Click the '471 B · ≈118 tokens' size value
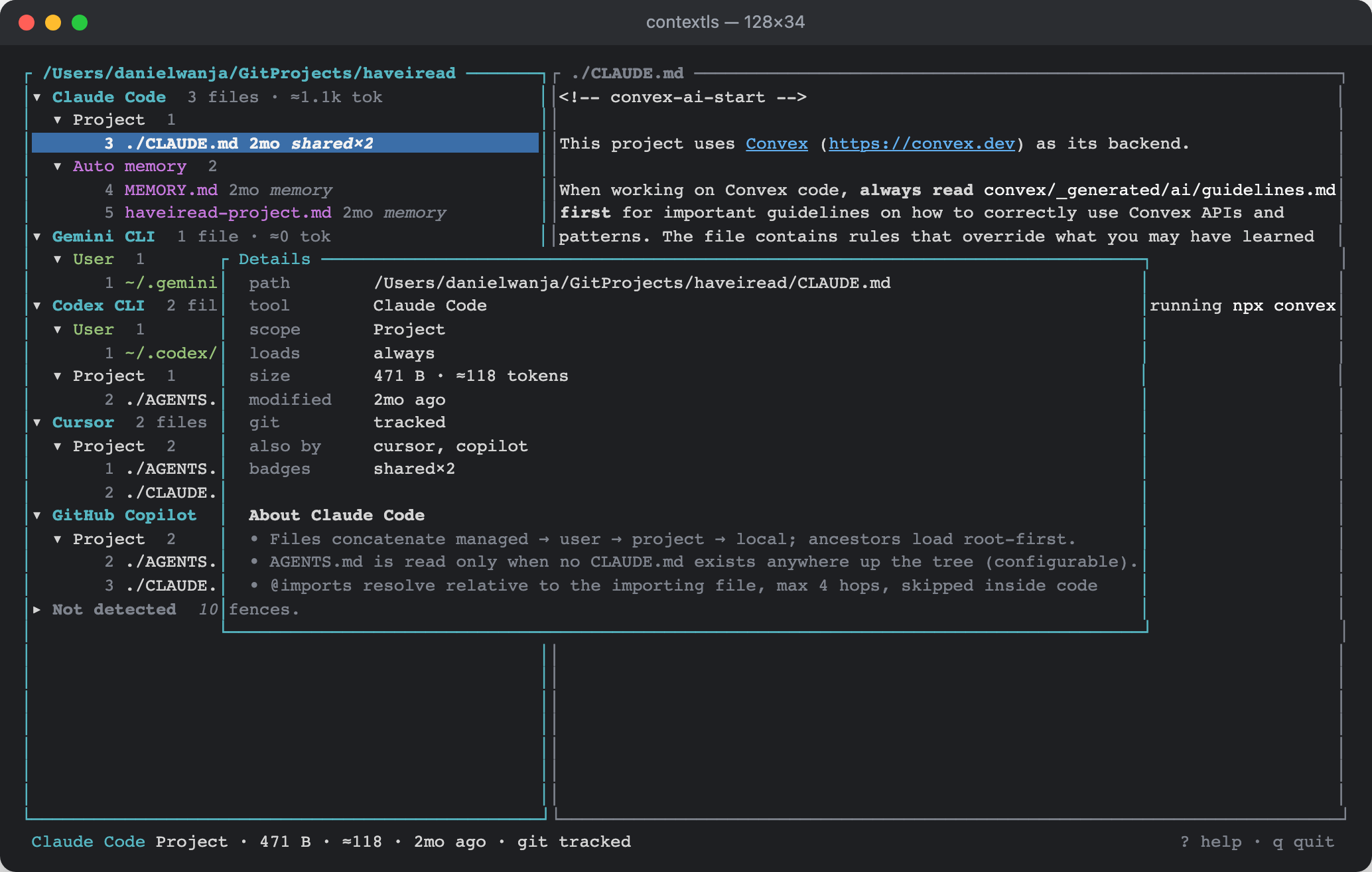The image size is (1372, 872). click(x=470, y=376)
